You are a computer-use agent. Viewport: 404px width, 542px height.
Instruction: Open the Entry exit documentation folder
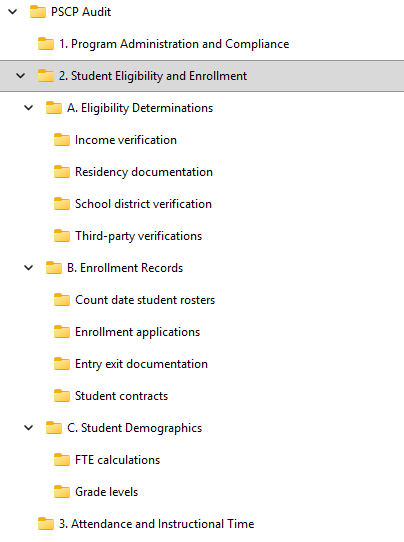click(141, 364)
